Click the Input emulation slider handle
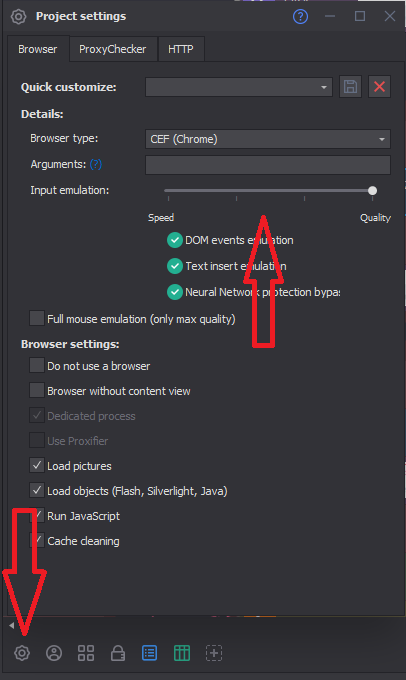Viewport: 406px width, 680px height. click(372, 190)
